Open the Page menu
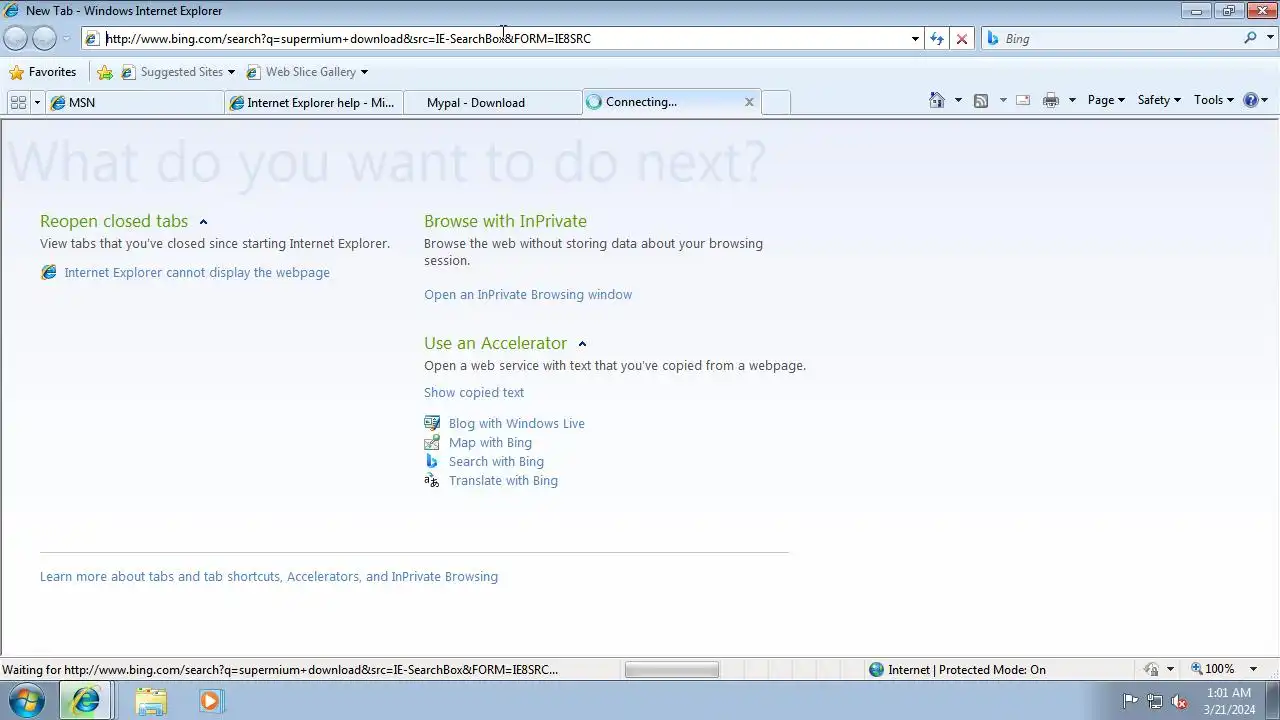The width and height of the screenshot is (1280, 720). (x=1106, y=100)
